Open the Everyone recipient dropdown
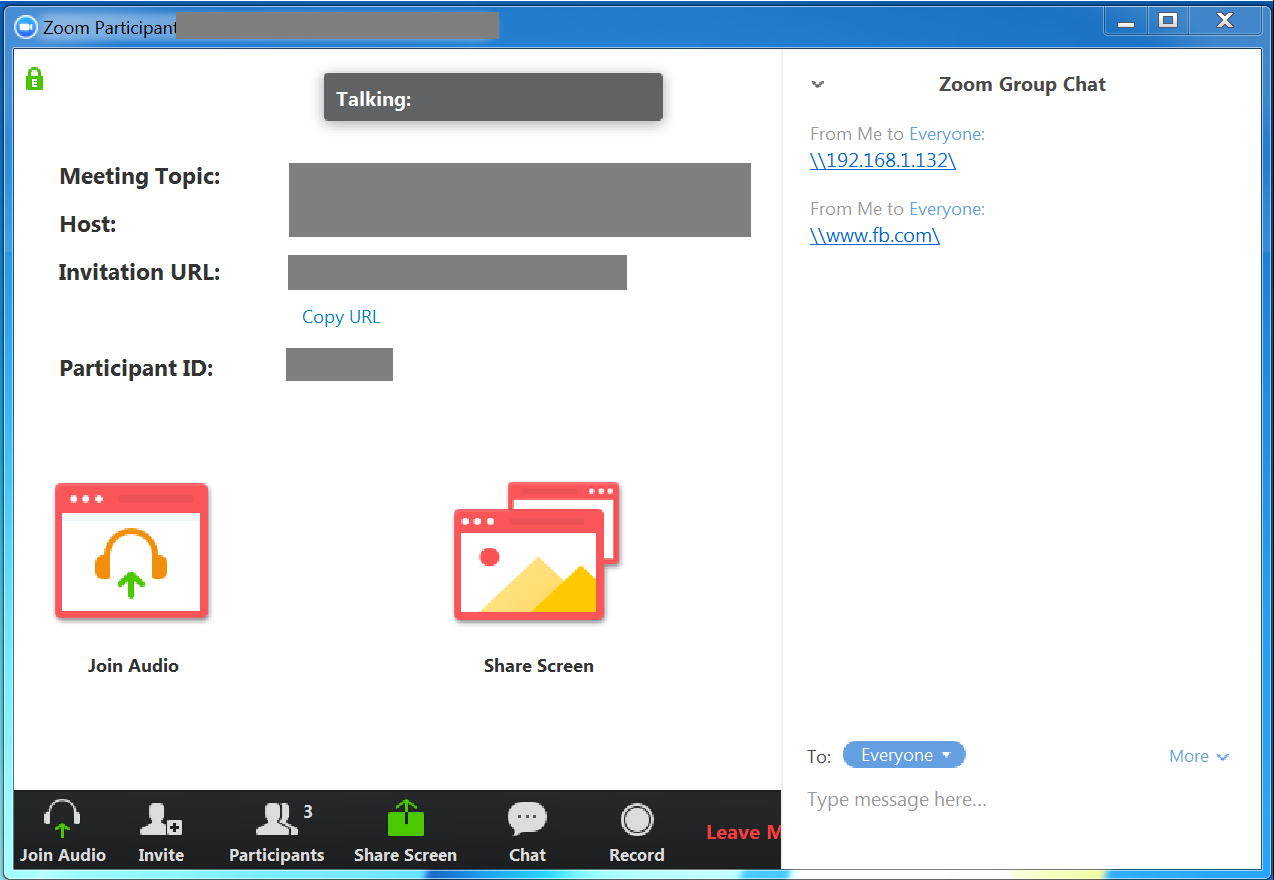 [904, 755]
